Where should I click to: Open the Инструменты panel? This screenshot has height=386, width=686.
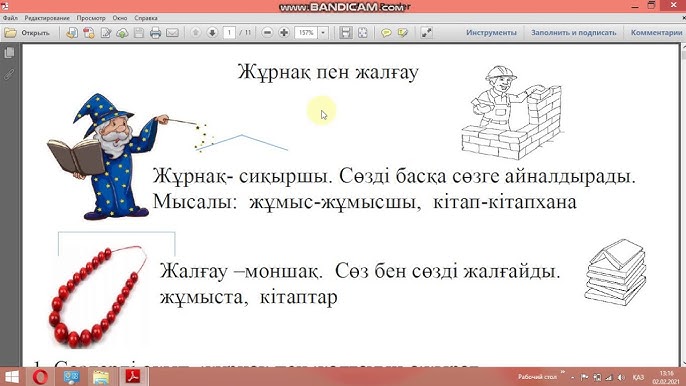[x=491, y=33]
